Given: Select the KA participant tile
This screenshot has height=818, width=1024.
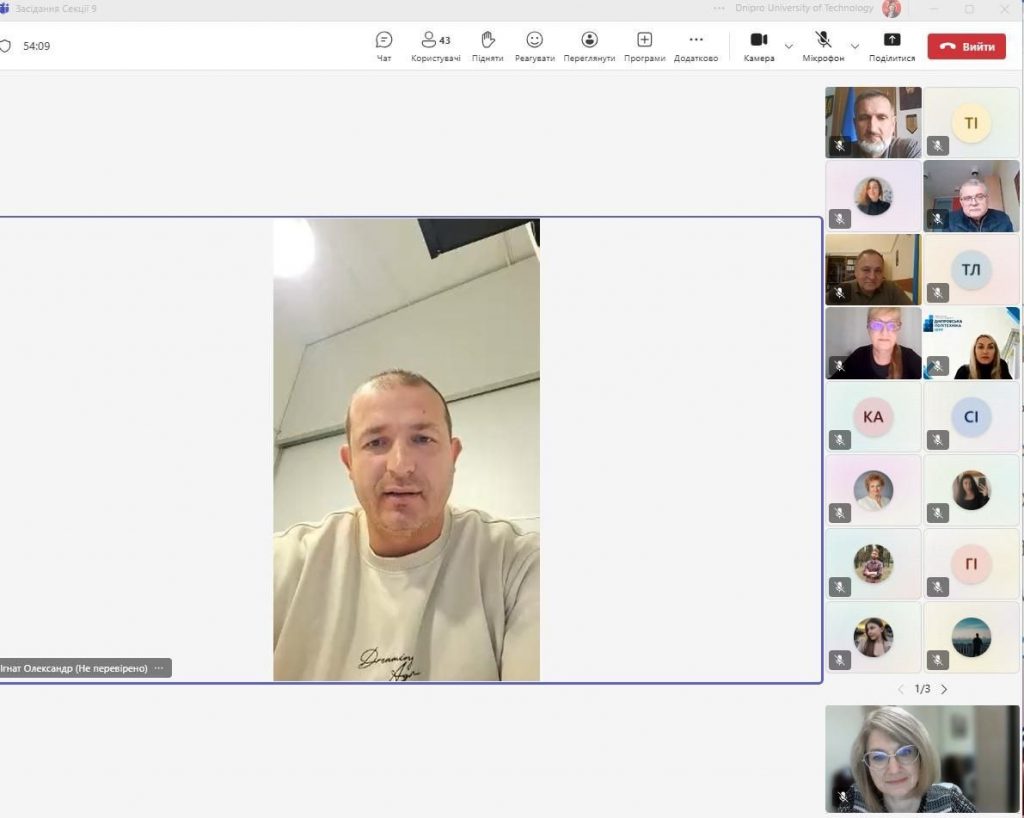Looking at the screenshot, I should pos(873,417).
